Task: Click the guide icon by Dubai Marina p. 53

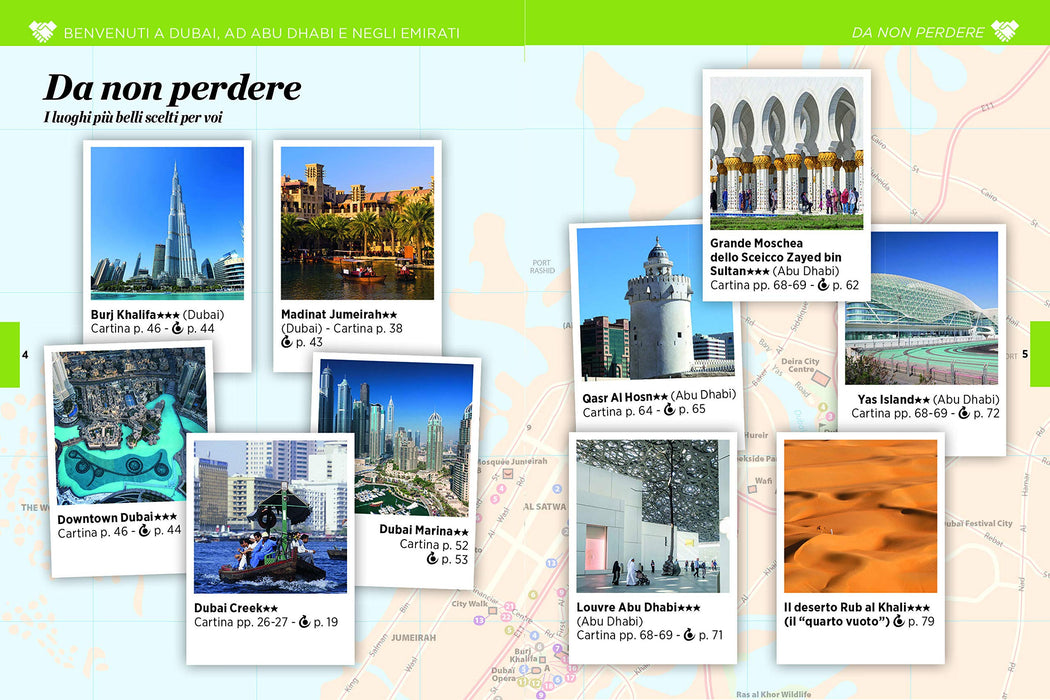Action: tap(433, 559)
